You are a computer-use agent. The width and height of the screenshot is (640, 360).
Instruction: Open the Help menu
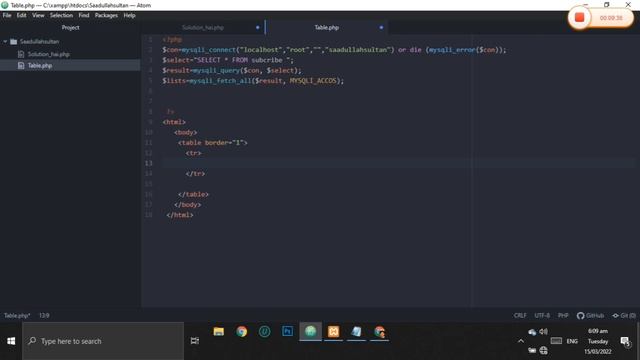(129, 15)
